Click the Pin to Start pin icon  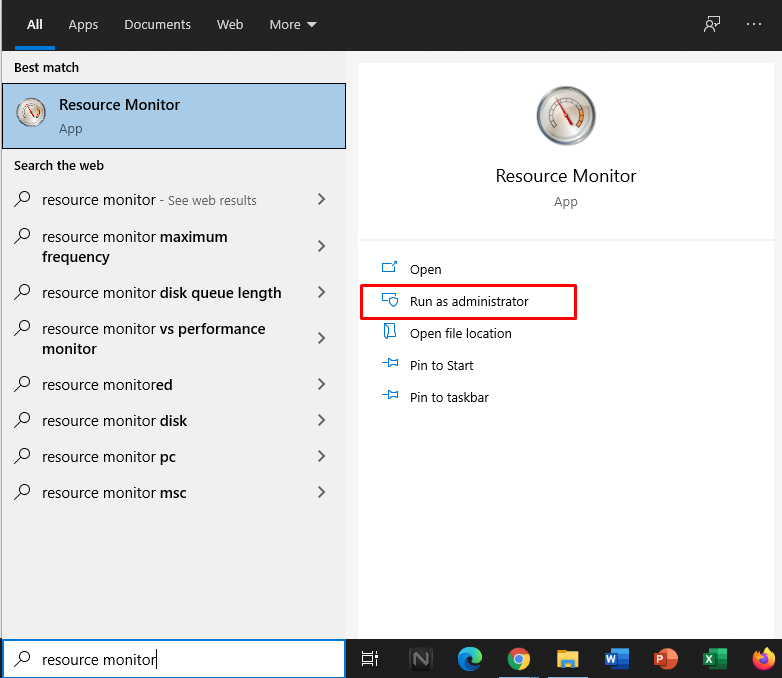pyautogui.click(x=390, y=363)
